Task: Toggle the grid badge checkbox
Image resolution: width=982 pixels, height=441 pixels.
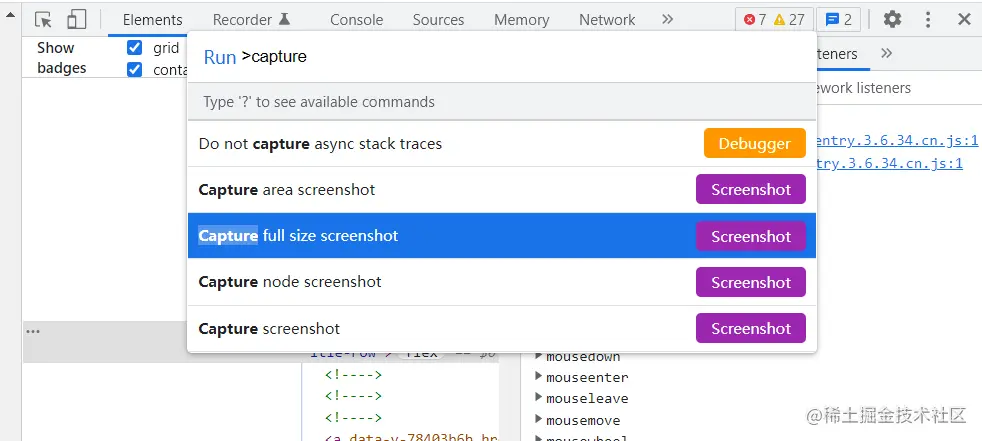Action: point(135,47)
